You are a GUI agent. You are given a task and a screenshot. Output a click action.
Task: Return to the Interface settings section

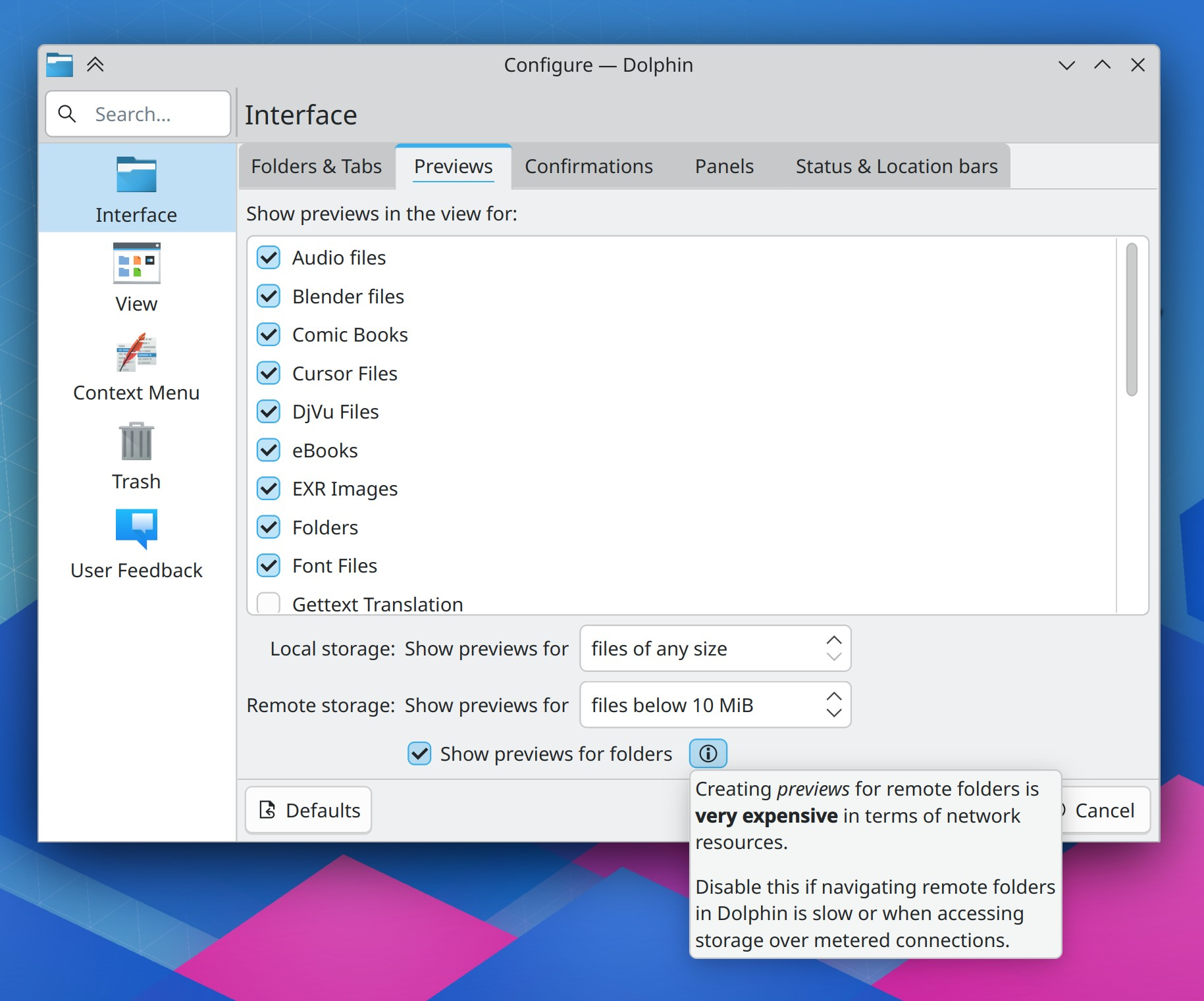(x=136, y=188)
